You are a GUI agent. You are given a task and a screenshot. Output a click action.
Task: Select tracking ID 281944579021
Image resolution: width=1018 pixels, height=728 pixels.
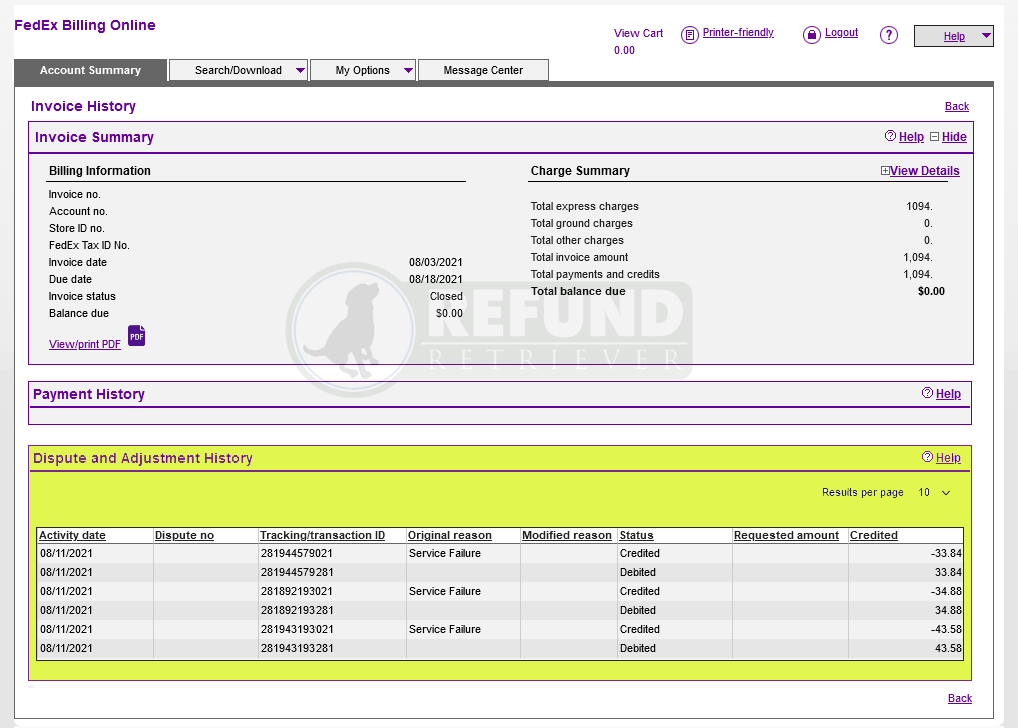point(297,553)
